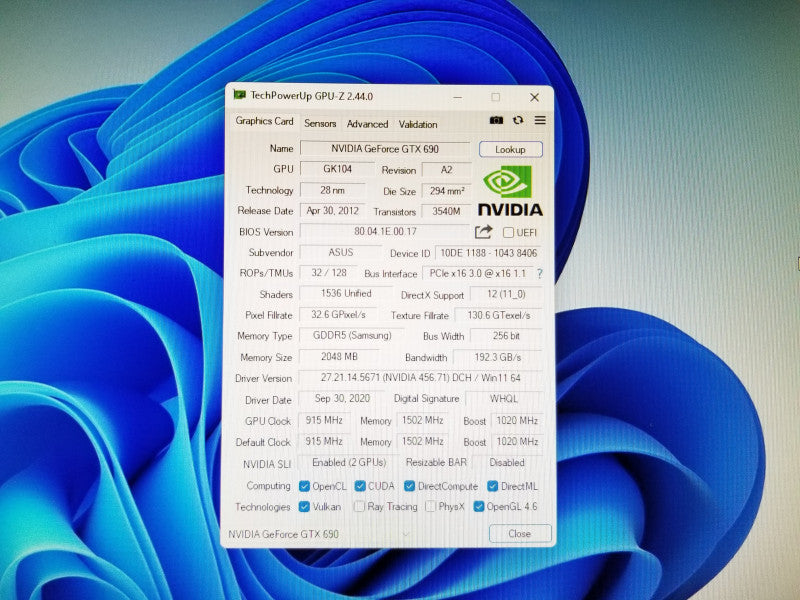Open the GPU selector dropdown at bottom
This screenshot has height=600, width=800.
tap(320, 534)
